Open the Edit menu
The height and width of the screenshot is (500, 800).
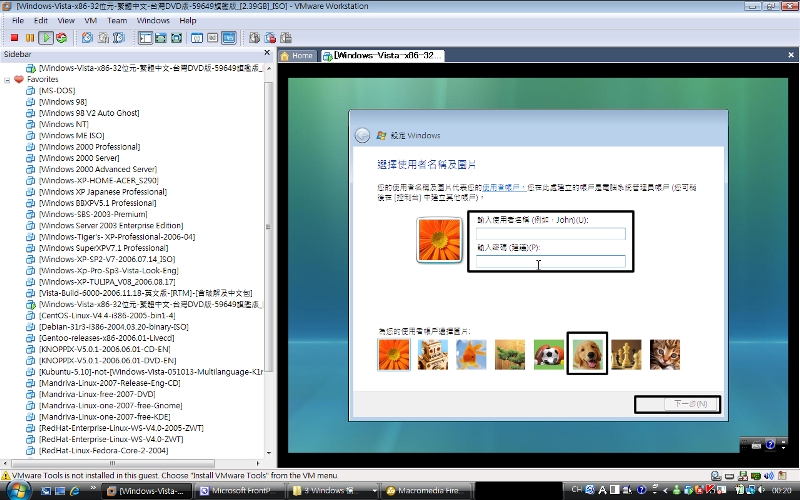[41, 20]
